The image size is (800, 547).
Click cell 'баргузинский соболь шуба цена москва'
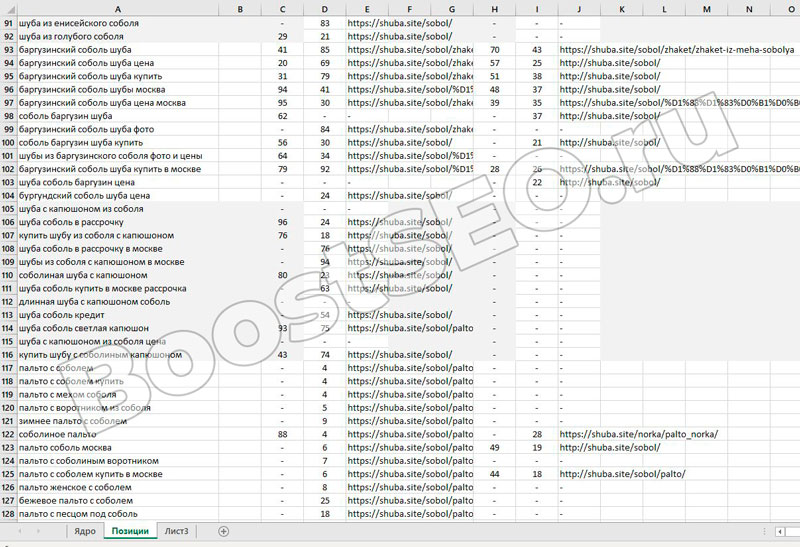pyautogui.click(x=118, y=103)
